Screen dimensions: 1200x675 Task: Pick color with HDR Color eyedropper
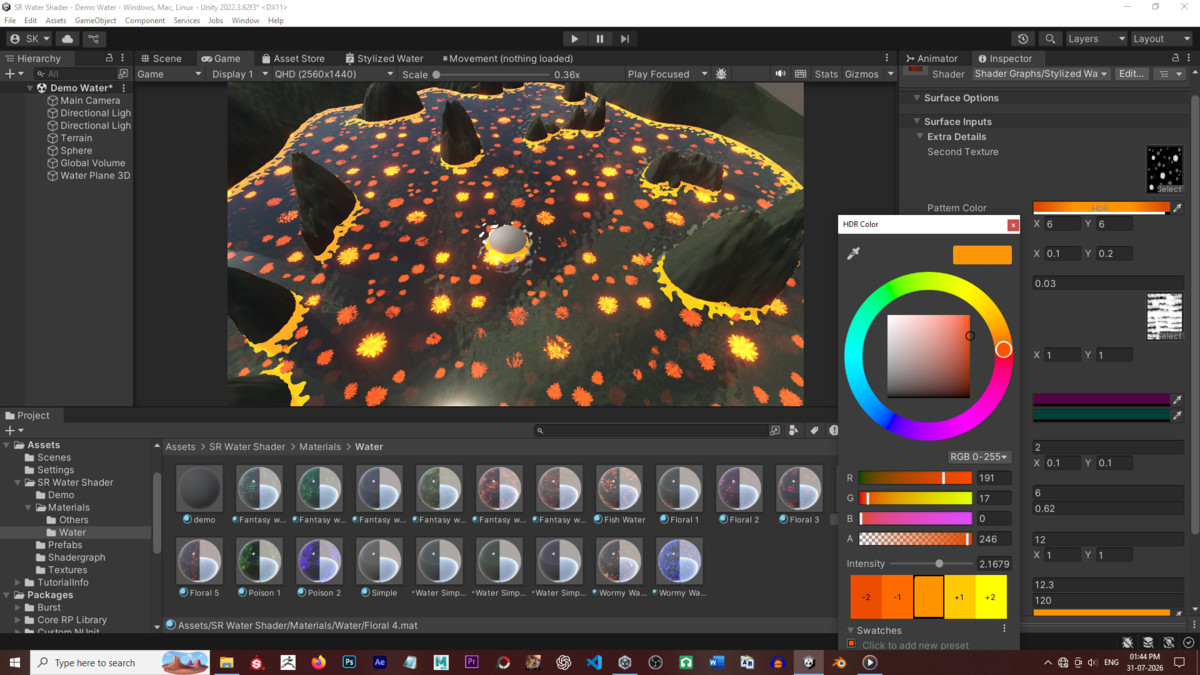pos(853,254)
